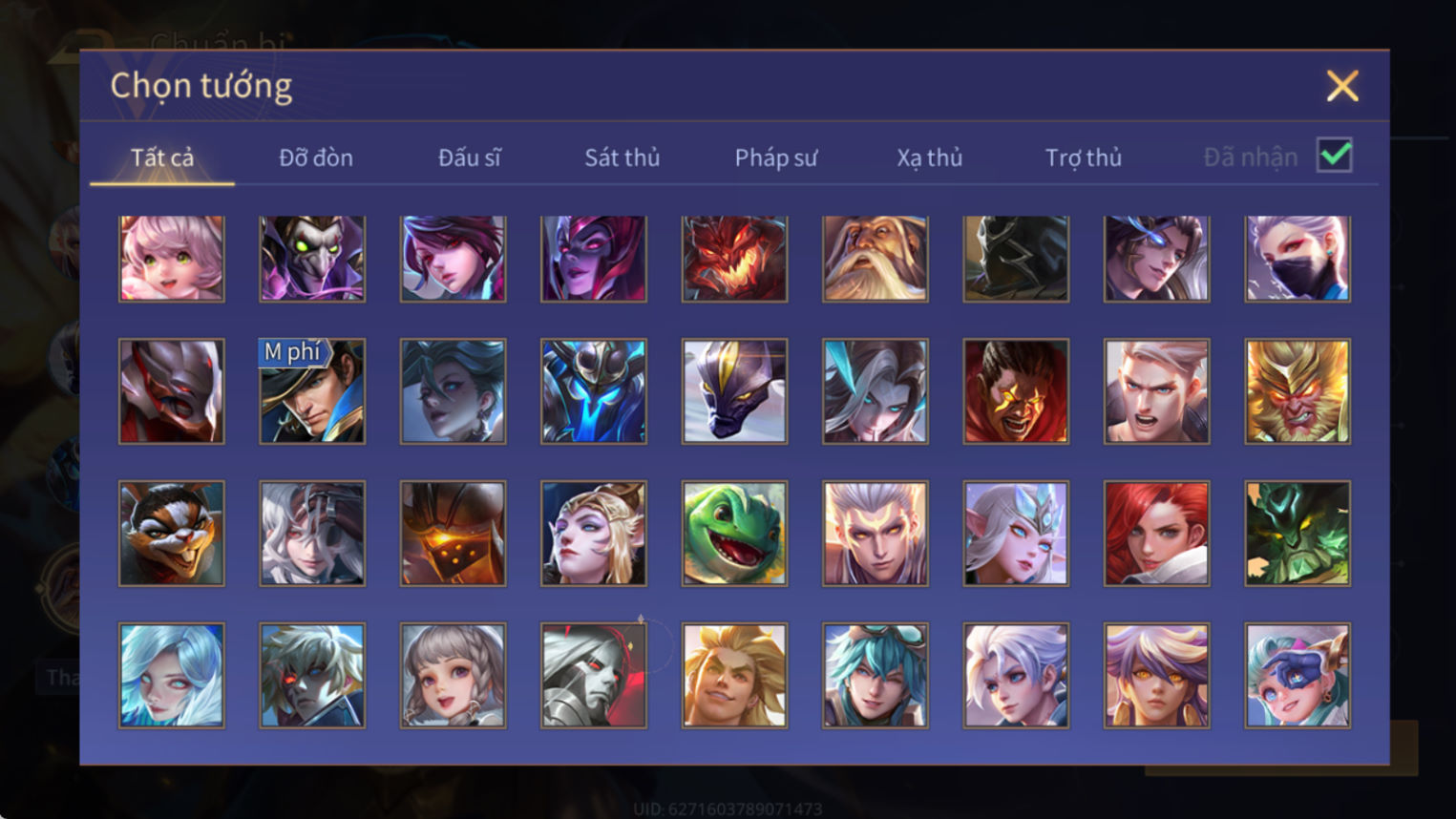Select the pink-haired girl hero portrait

[172, 259]
